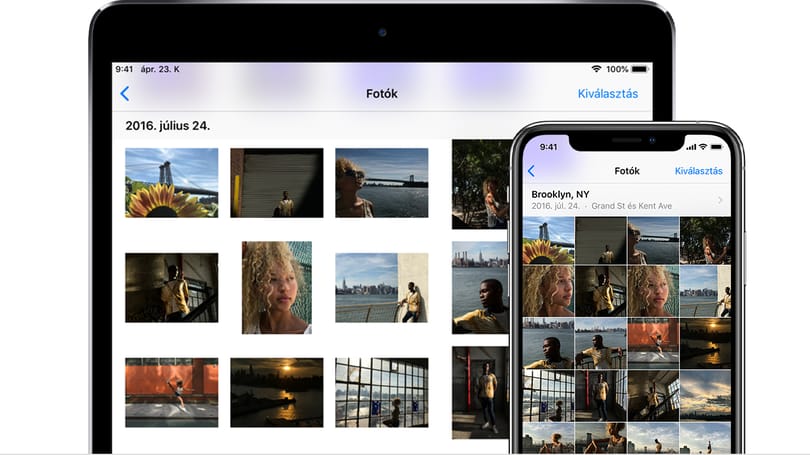Open the iPad woman with sunglasses photo

(x=382, y=183)
